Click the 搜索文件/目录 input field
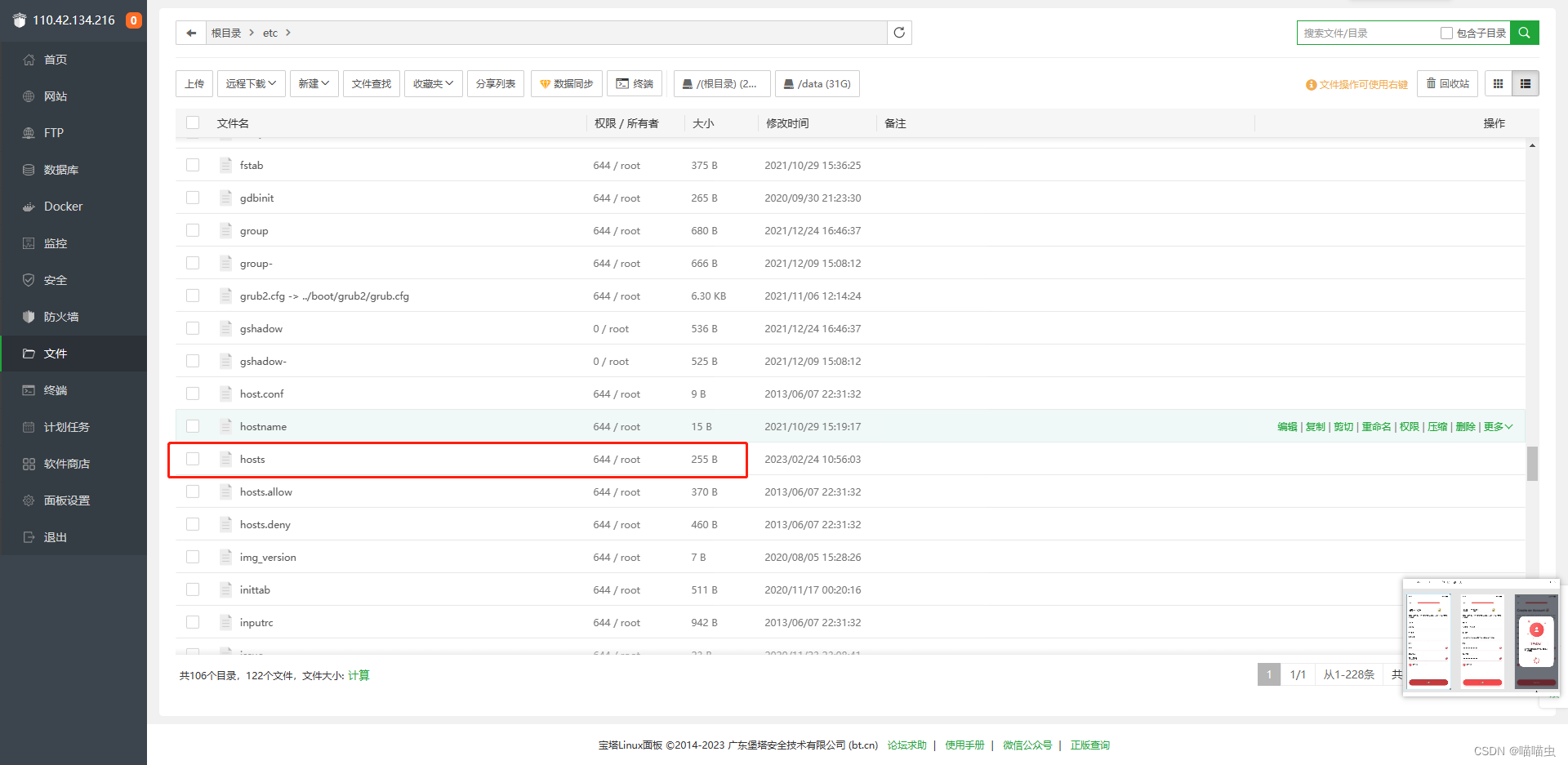 pyautogui.click(x=1368, y=33)
